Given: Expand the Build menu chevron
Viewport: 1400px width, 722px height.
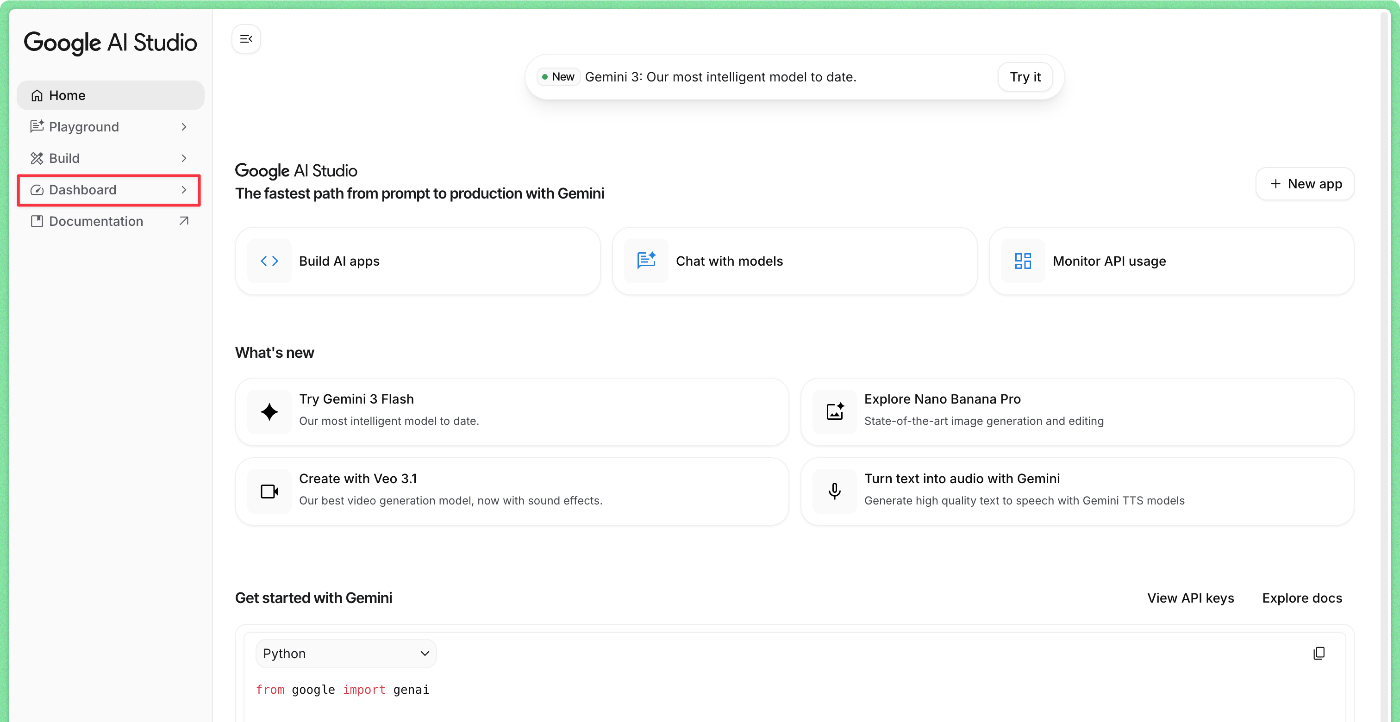Looking at the screenshot, I should 184,158.
